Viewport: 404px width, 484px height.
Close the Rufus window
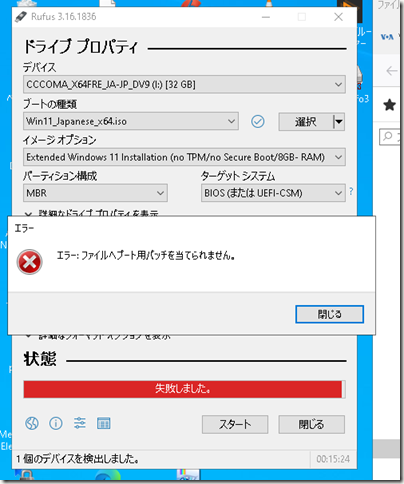point(338,17)
